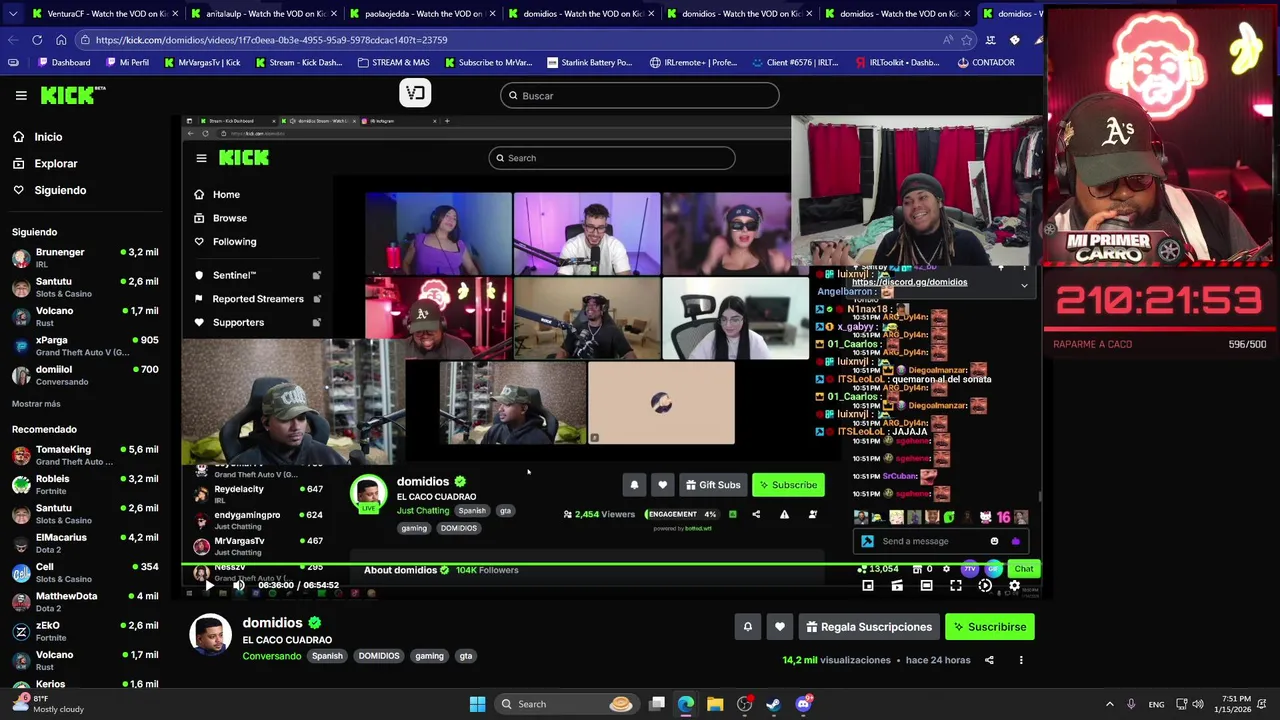1280x720 pixels.
Task: Open the playback speed menu
Action: (x=985, y=585)
